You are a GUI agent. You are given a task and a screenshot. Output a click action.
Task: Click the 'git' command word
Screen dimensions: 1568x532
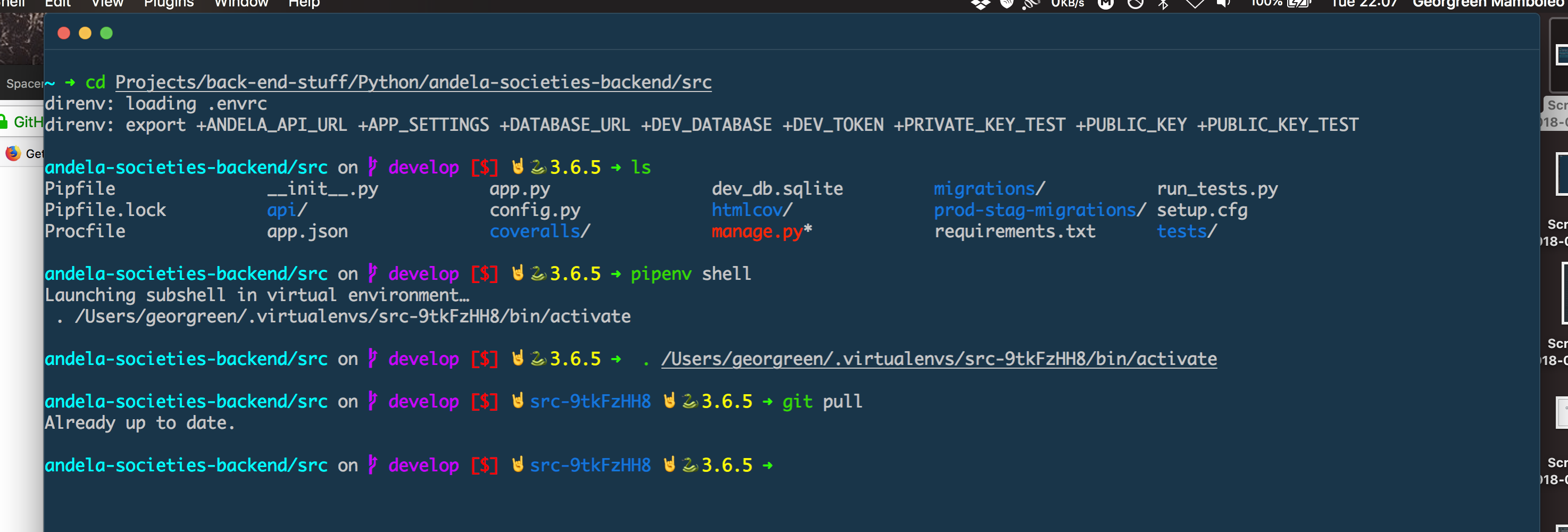[x=797, y=402]
